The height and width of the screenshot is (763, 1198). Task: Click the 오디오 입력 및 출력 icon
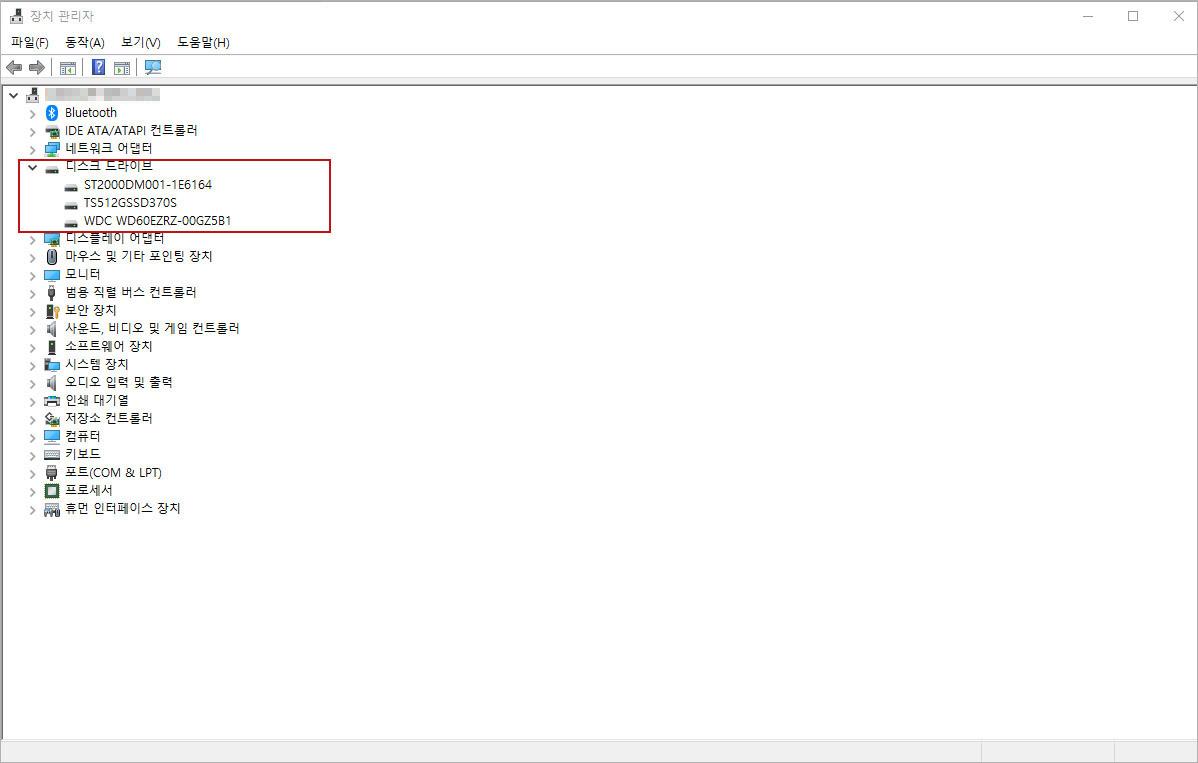(x=52, y=383)
